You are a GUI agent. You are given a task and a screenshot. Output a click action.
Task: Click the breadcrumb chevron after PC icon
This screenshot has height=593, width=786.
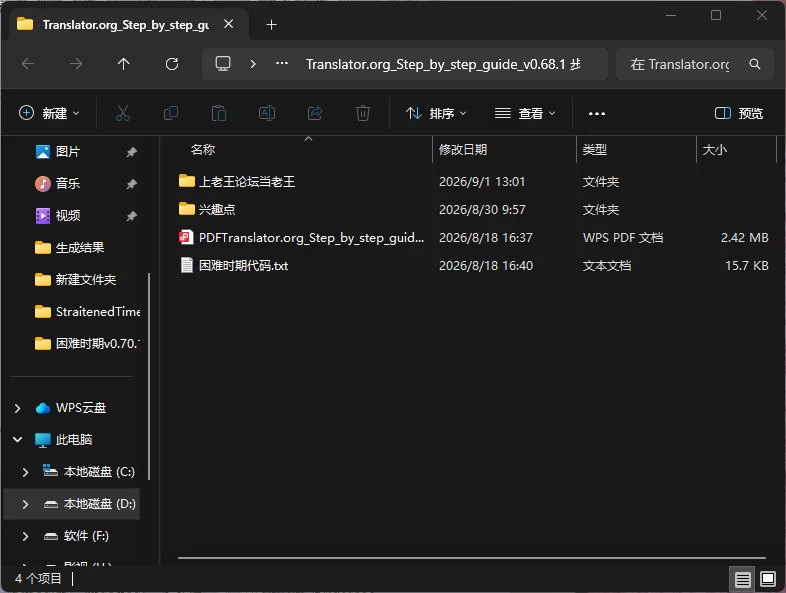[x=253, y=64]
